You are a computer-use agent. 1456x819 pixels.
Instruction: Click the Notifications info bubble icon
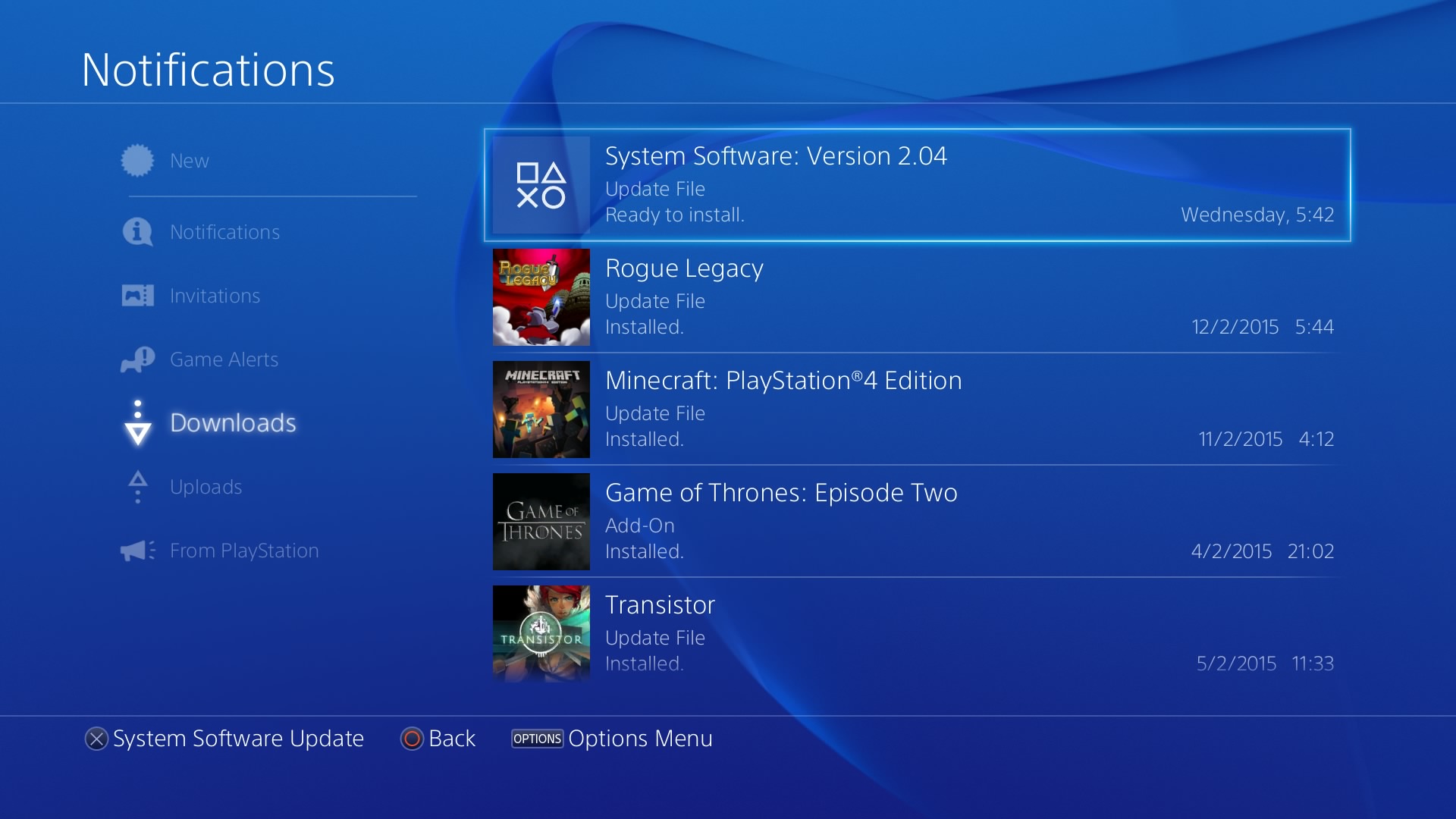pyautogui.click(x=137, y=232)
